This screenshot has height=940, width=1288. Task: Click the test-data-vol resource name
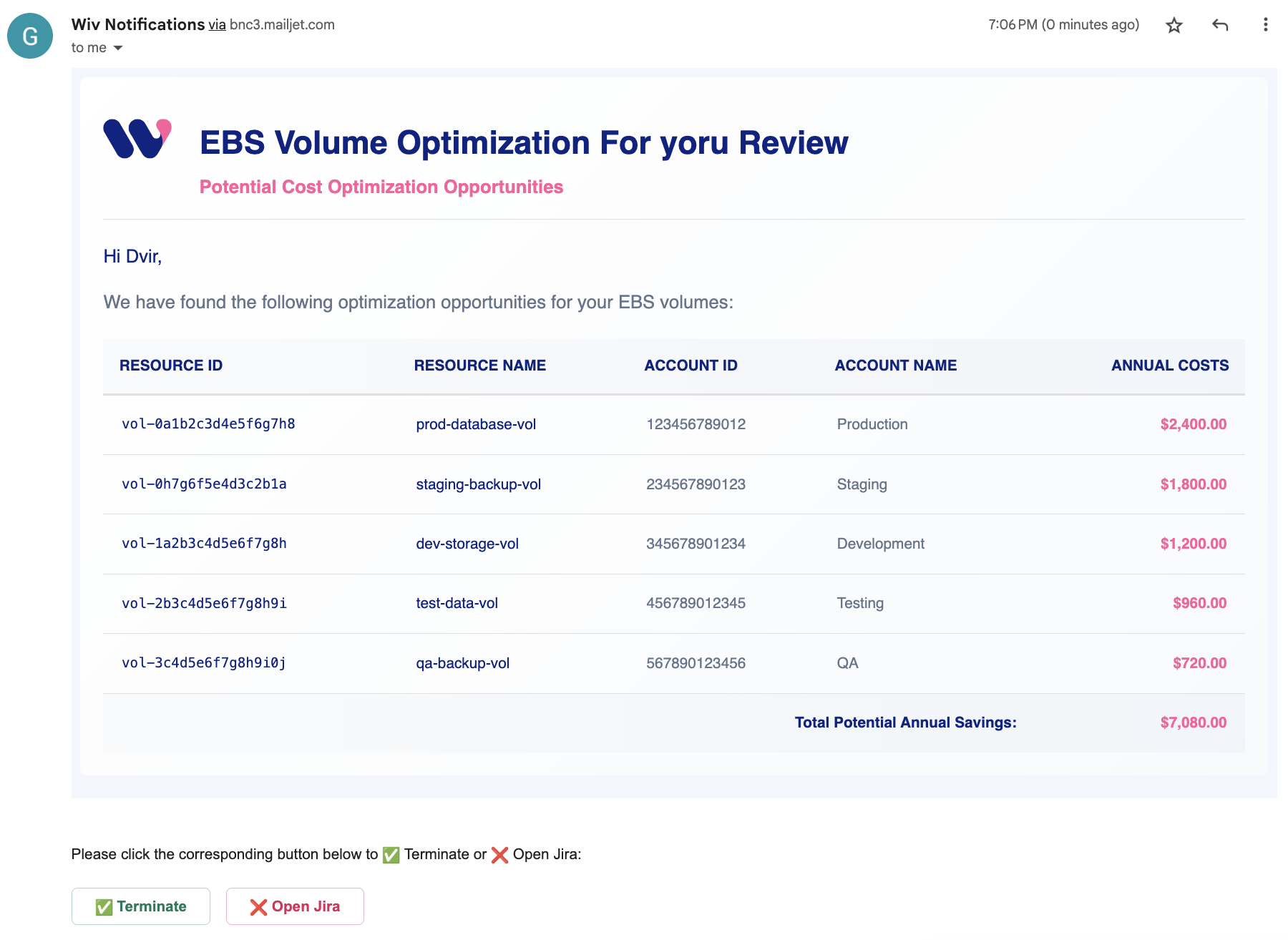tap(457, 603)
